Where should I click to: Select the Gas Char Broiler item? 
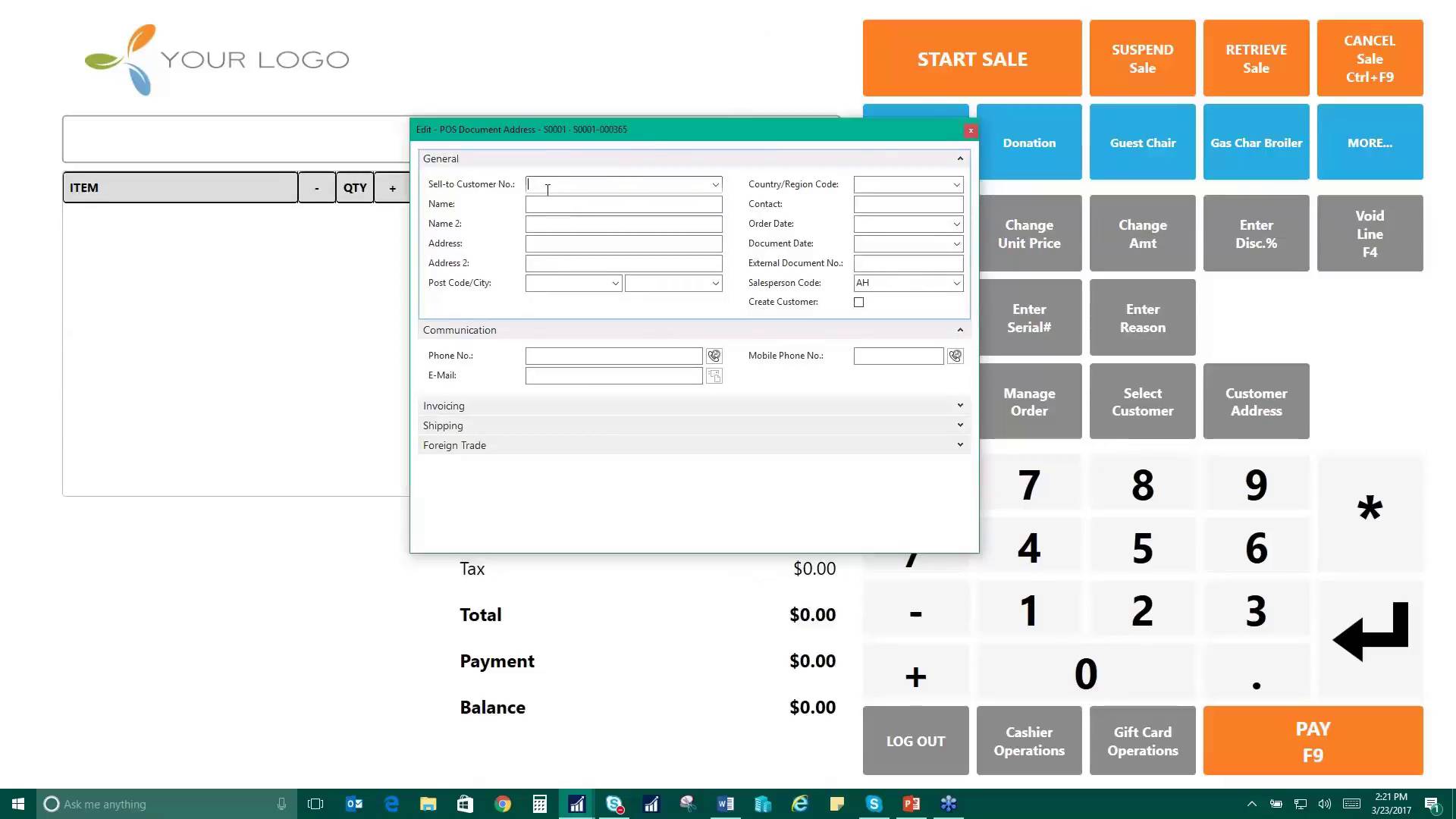tap(1256, 142)
